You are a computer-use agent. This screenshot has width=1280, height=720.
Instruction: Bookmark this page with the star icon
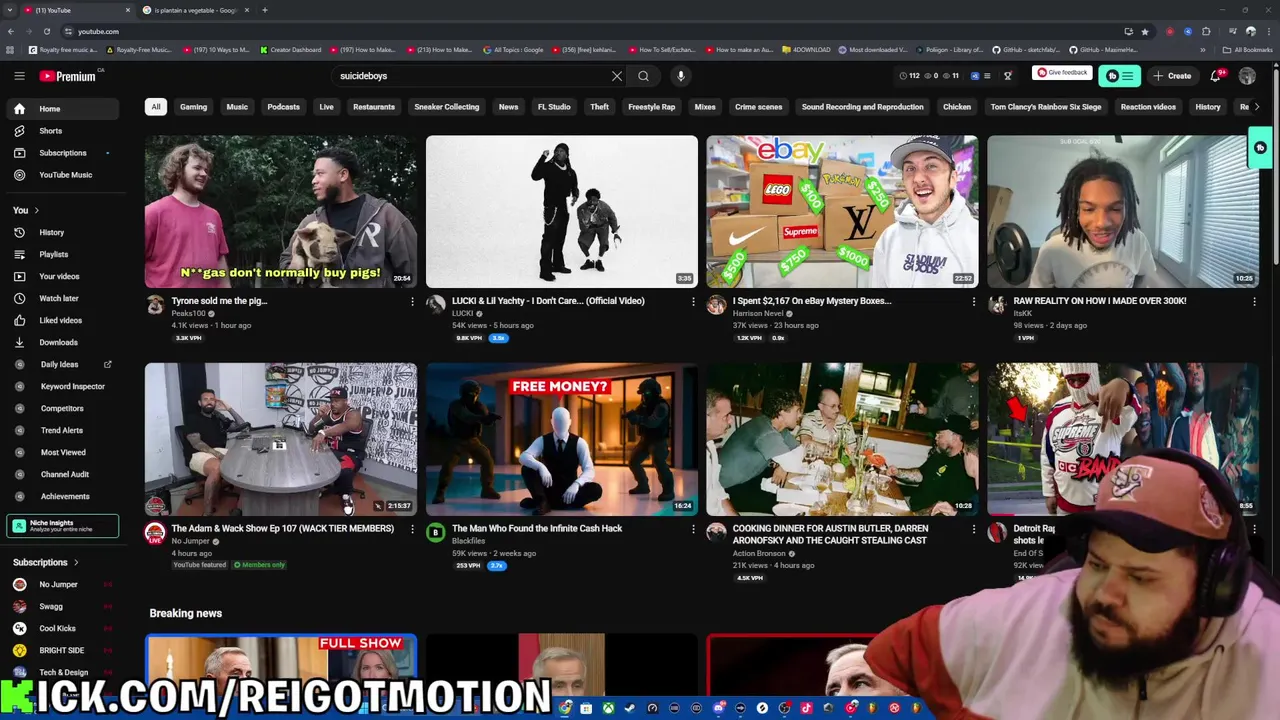pyautogui.click(x=1145, y=31)
